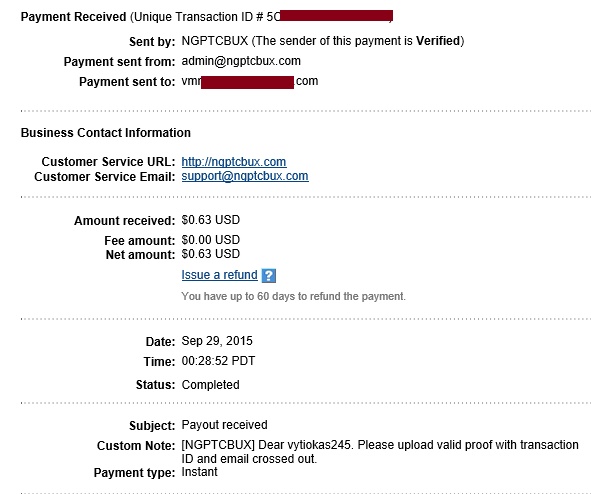Click the custom note mentioning vytiokas245
This screenshot has height=494, width=591.
click(380, 452)
